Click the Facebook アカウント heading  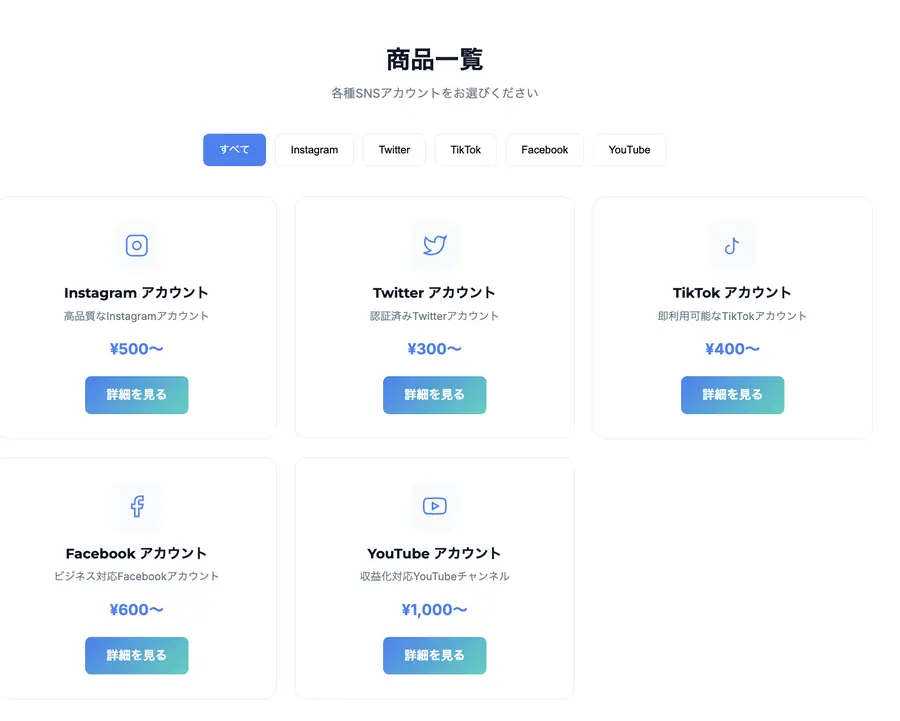click(x=136, y=553)
